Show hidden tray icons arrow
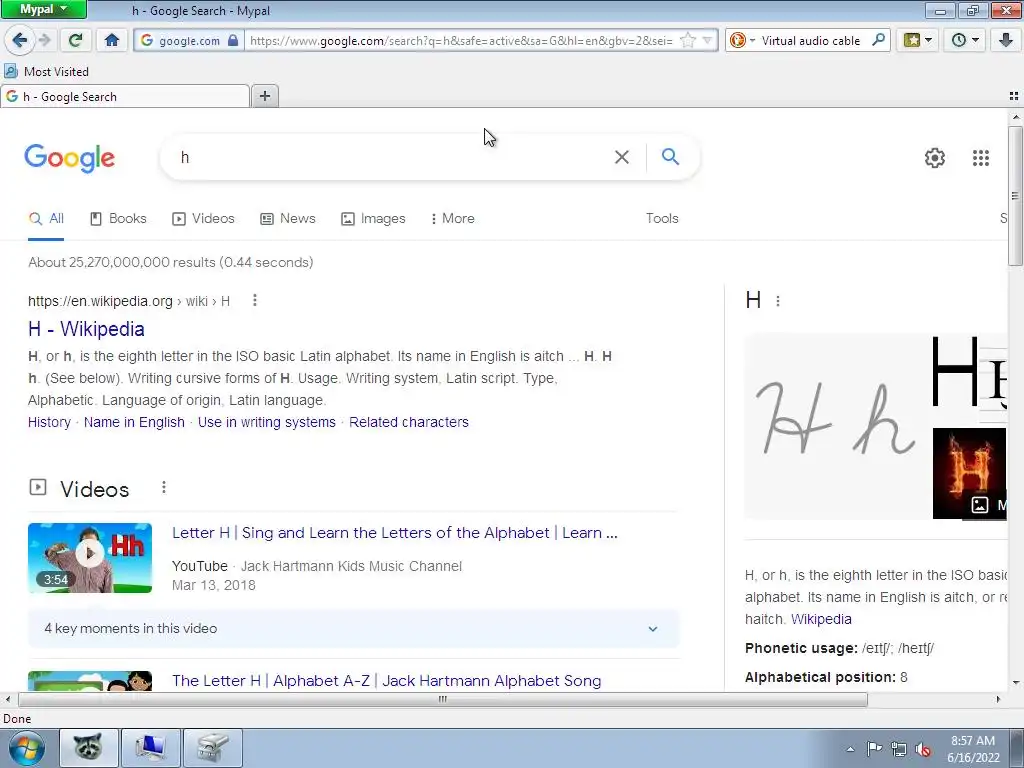The height and width of the screenshot is (768, 1024). click(850, 749)
